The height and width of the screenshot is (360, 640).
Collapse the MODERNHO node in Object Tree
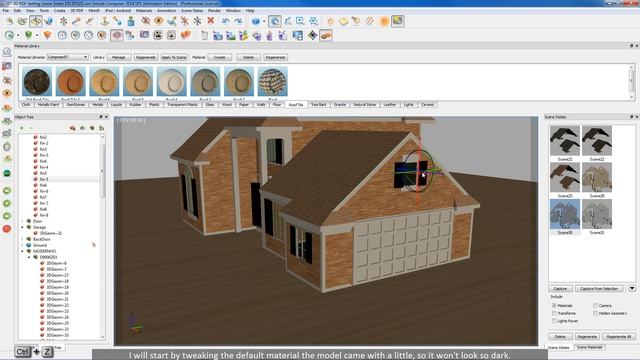tap(22, 251)
